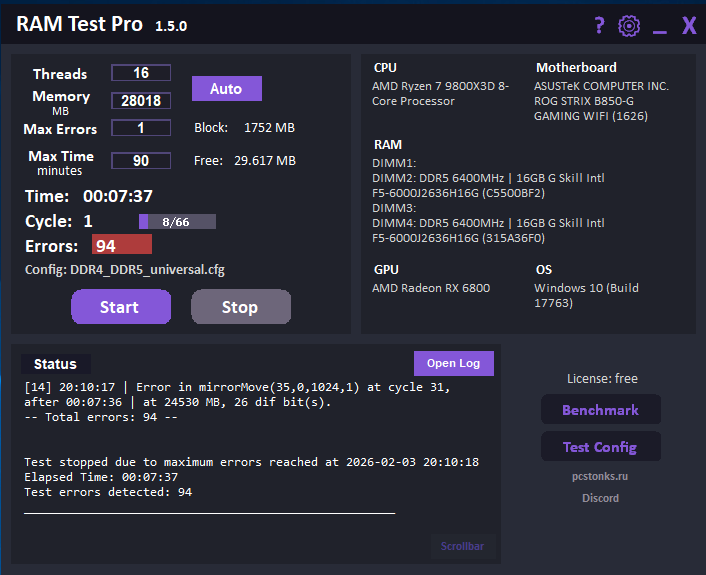Minimize the RAM Test Pro window
706x575 pixels.
tap(660, 32)
